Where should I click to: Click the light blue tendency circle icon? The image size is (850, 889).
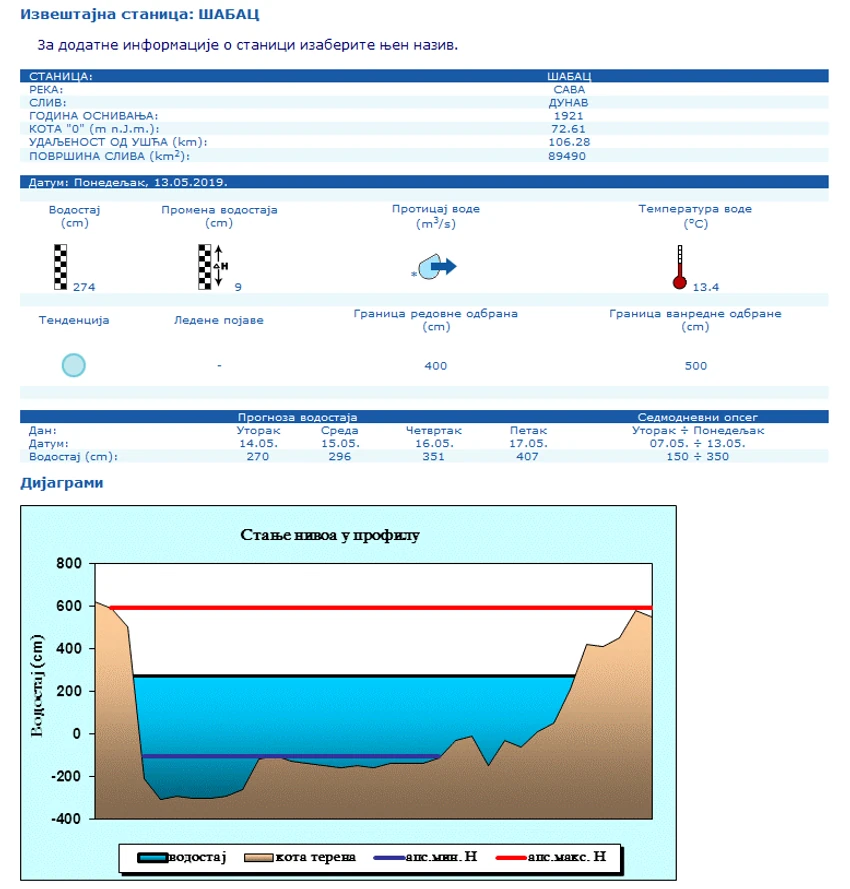(x=74, y=365)
